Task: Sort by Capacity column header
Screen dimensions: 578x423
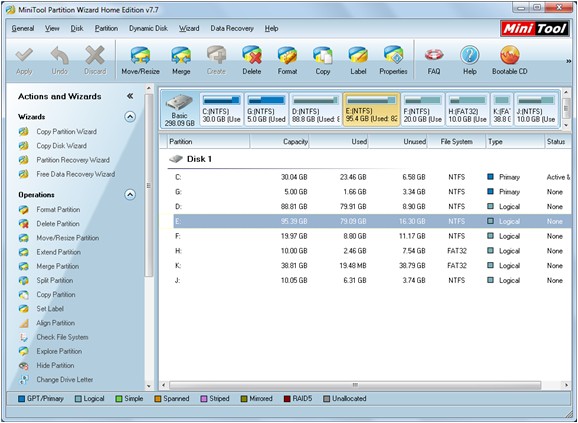Action: point(279,141)
